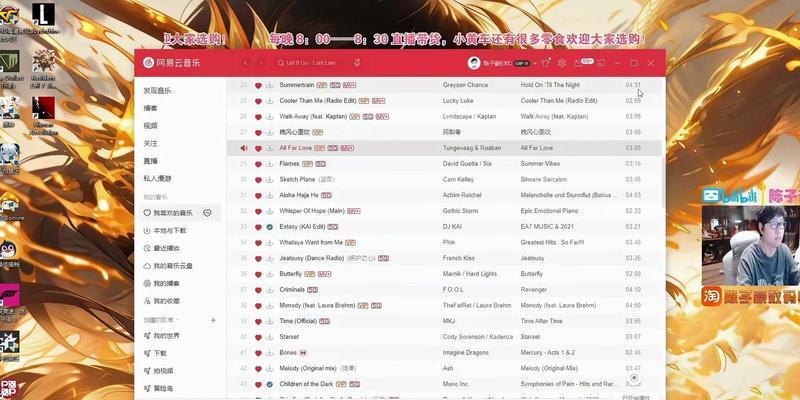
Task: Click downloaded checkmark on Children of the Dark
Action: click(x=269, y=384)
